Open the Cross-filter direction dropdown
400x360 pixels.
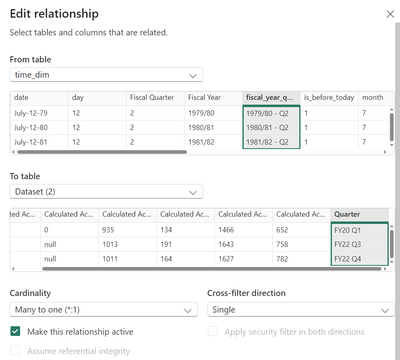(301, 310)
